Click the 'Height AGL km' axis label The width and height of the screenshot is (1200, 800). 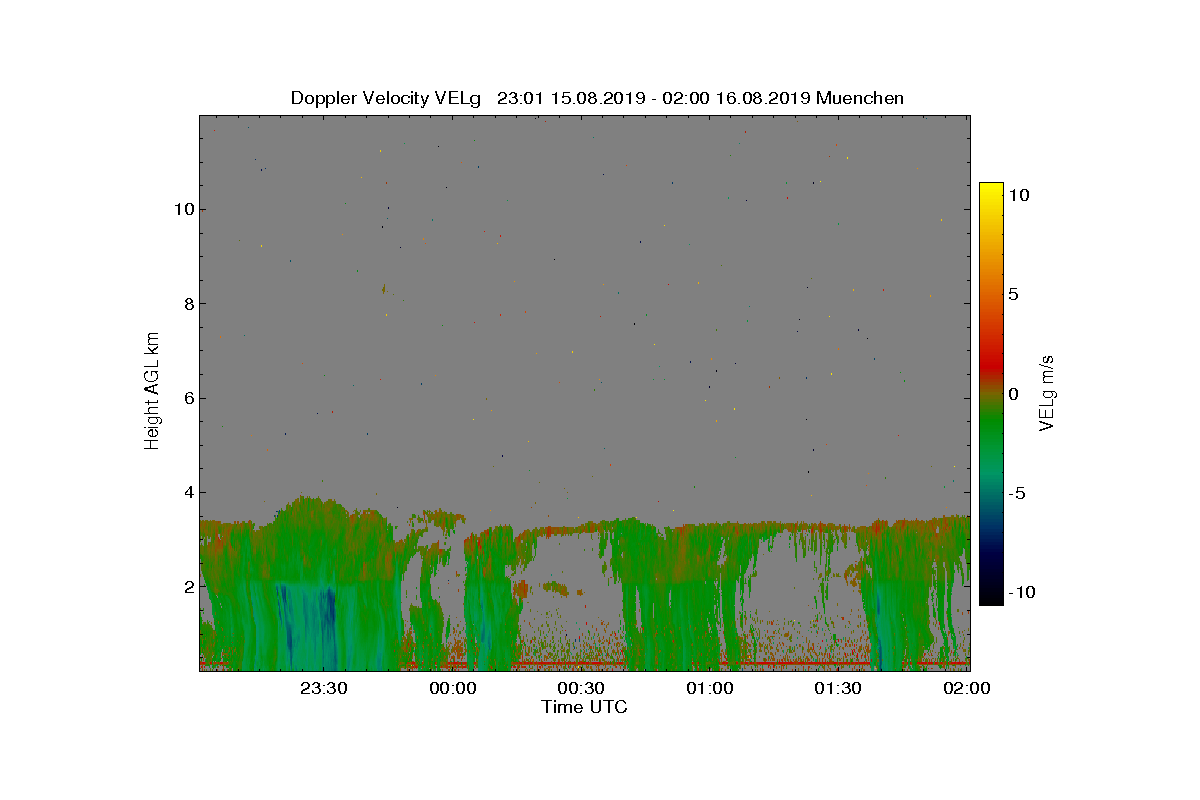click(152, 390)
